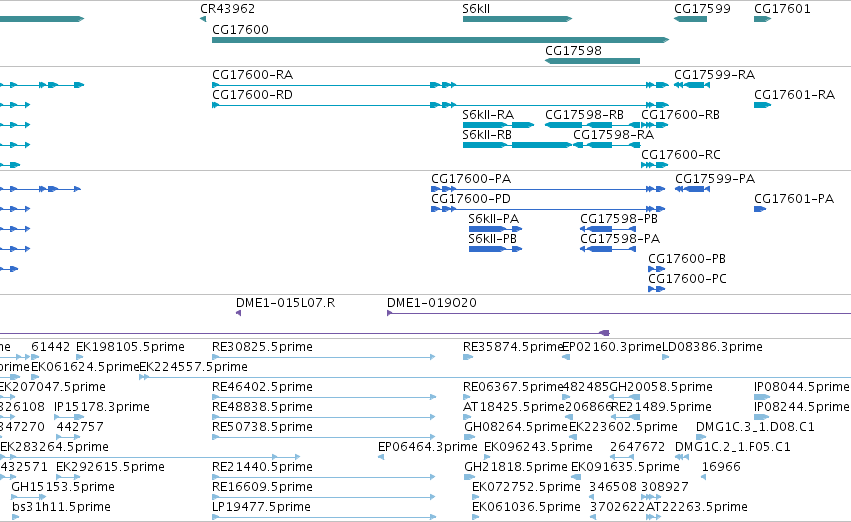Viewport: 851px width, 522px height.
Task: Click the EK198105.5prime EST label
Action: coord(130,347)
